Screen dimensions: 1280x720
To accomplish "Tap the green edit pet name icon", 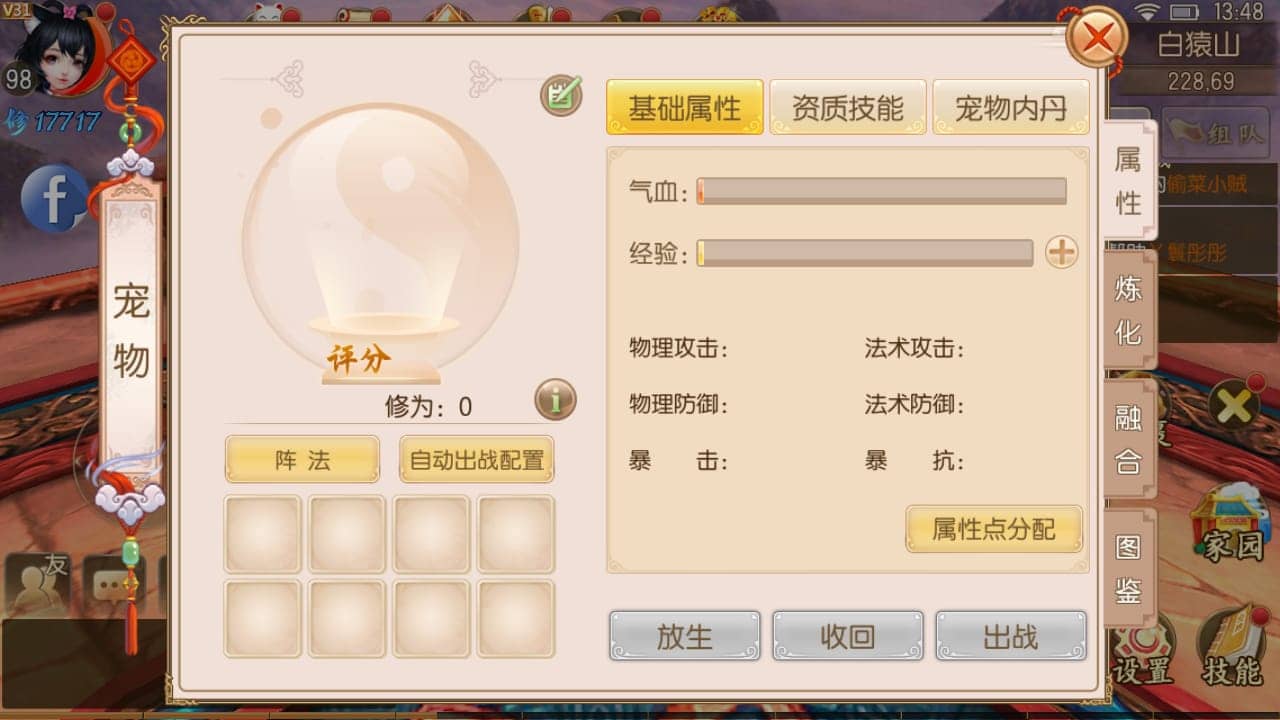I will pyautogui.click(x=561, y=95).
